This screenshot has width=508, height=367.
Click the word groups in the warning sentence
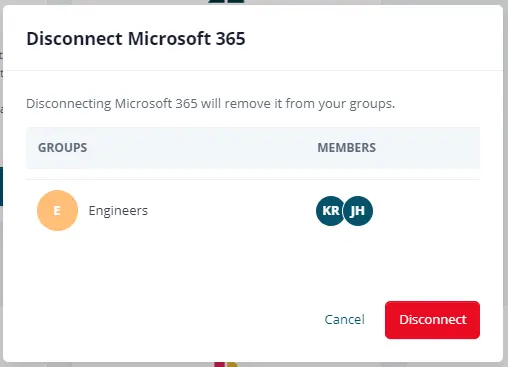coord(372,104)
